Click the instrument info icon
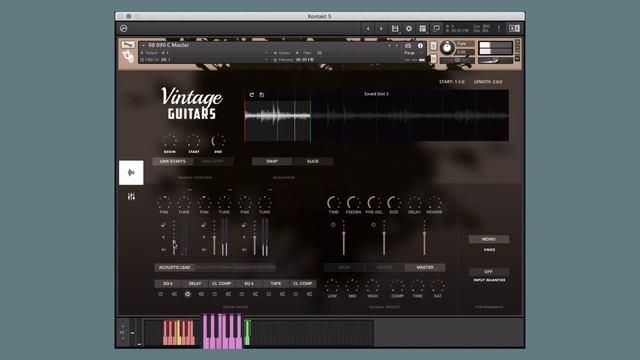This screenshot has height=360, width=640. [x=420, y=46]
